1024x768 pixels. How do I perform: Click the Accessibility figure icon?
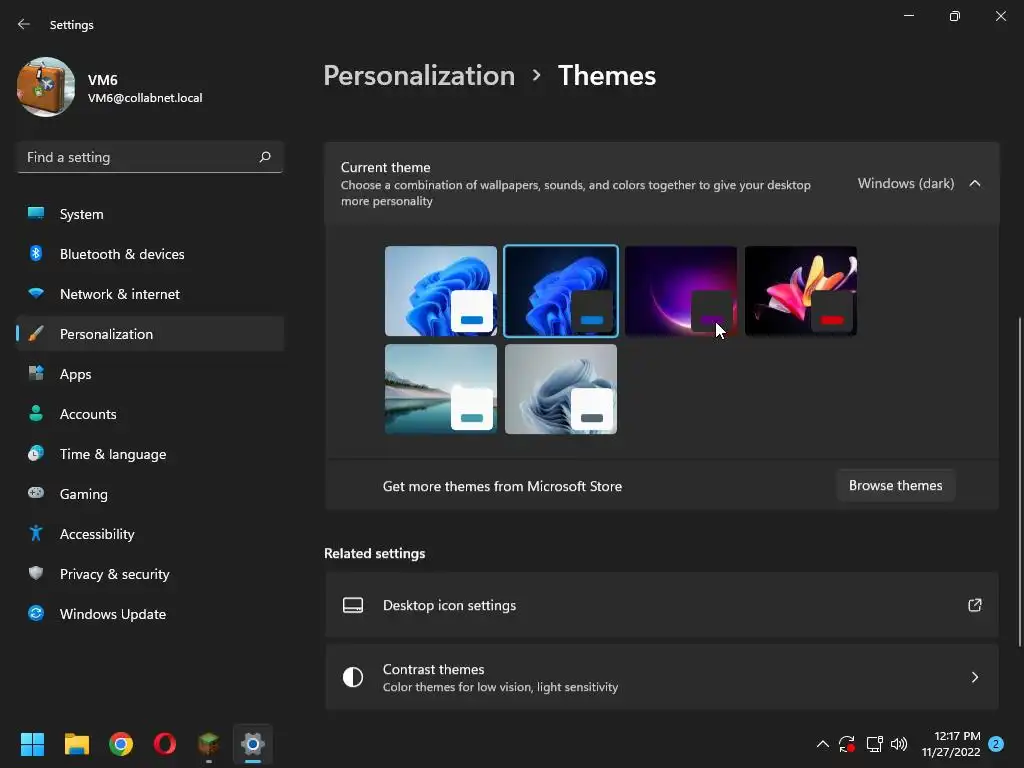[x=36, y=534]
